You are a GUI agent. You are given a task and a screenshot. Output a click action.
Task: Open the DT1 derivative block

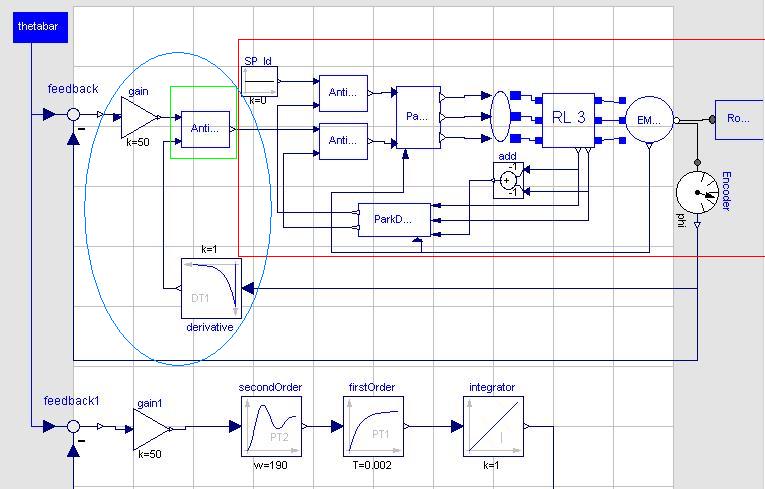[x=211, y=289]
